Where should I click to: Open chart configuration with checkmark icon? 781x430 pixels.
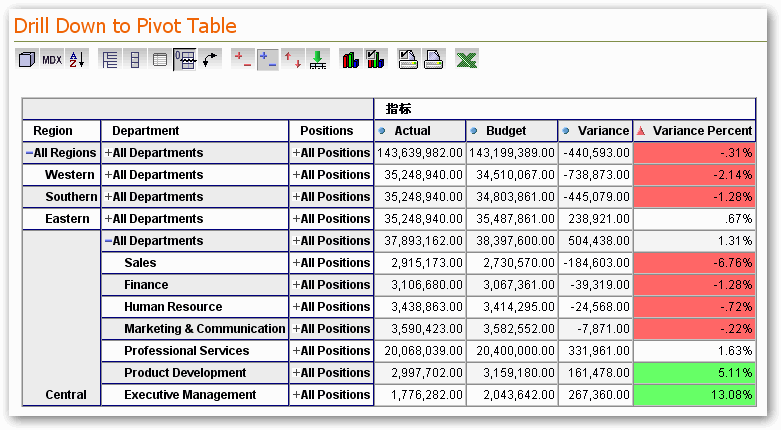click(x=376, y=60)
